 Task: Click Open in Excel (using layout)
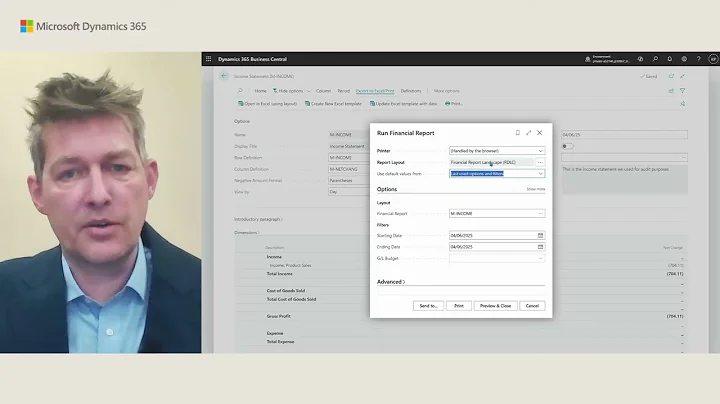click(x=268, y=104)
